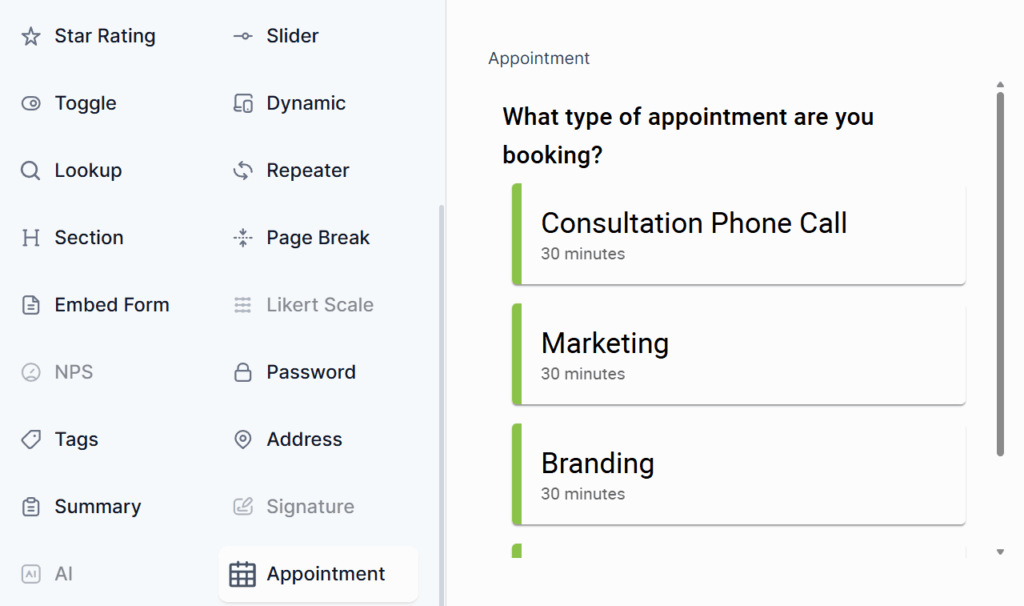Select the Appointment field in the sidebar
The height and width of the screenshot is (606, 1024).
pos(317,573)
